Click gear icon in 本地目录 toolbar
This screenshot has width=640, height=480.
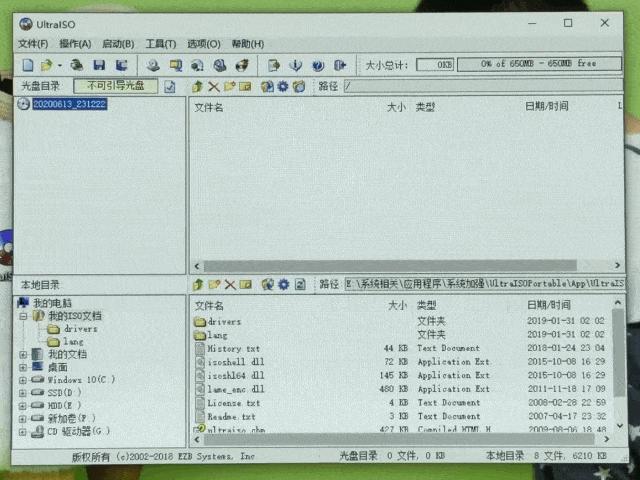click(x=284, y=284)
